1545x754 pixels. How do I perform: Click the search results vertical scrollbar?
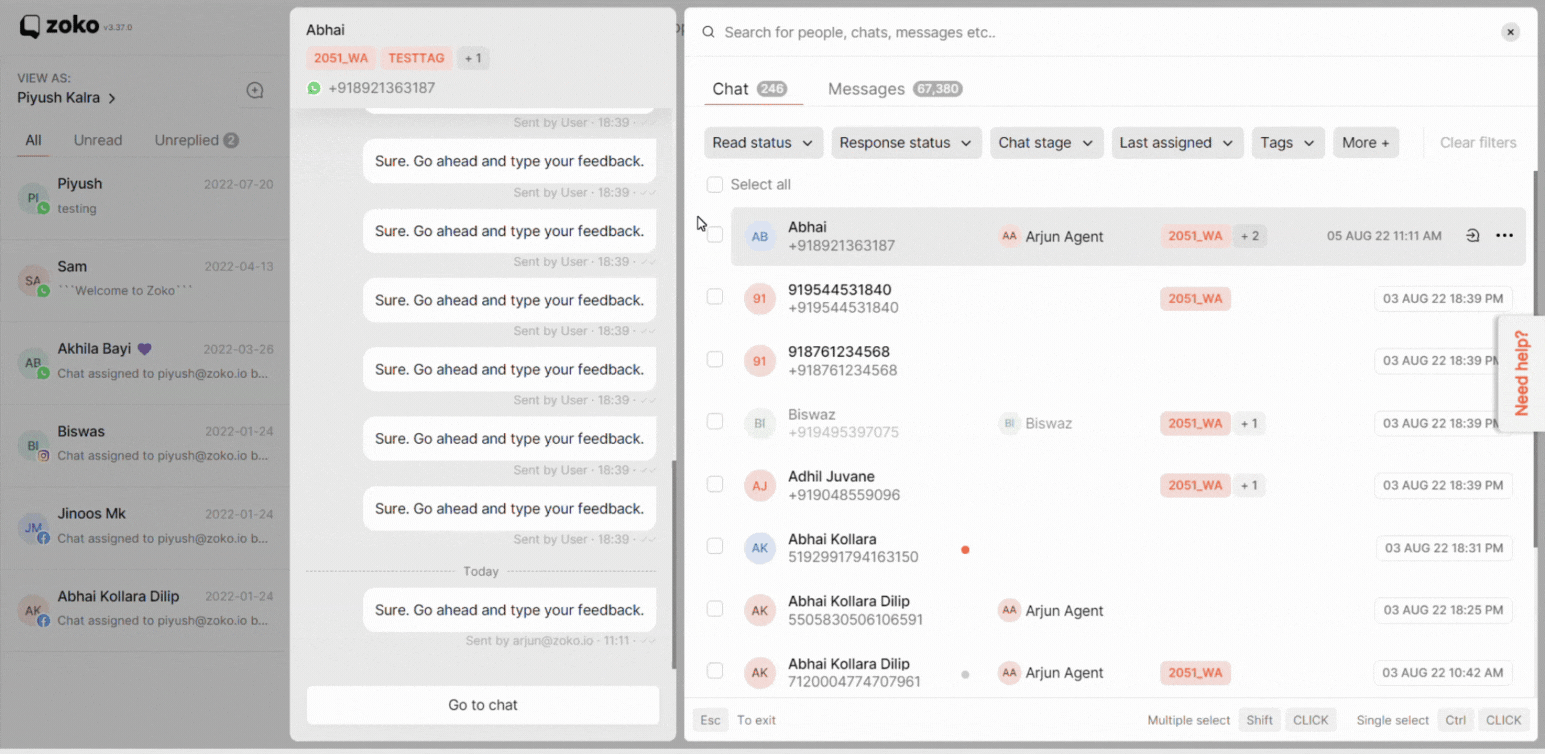(x=1534, y=360)
